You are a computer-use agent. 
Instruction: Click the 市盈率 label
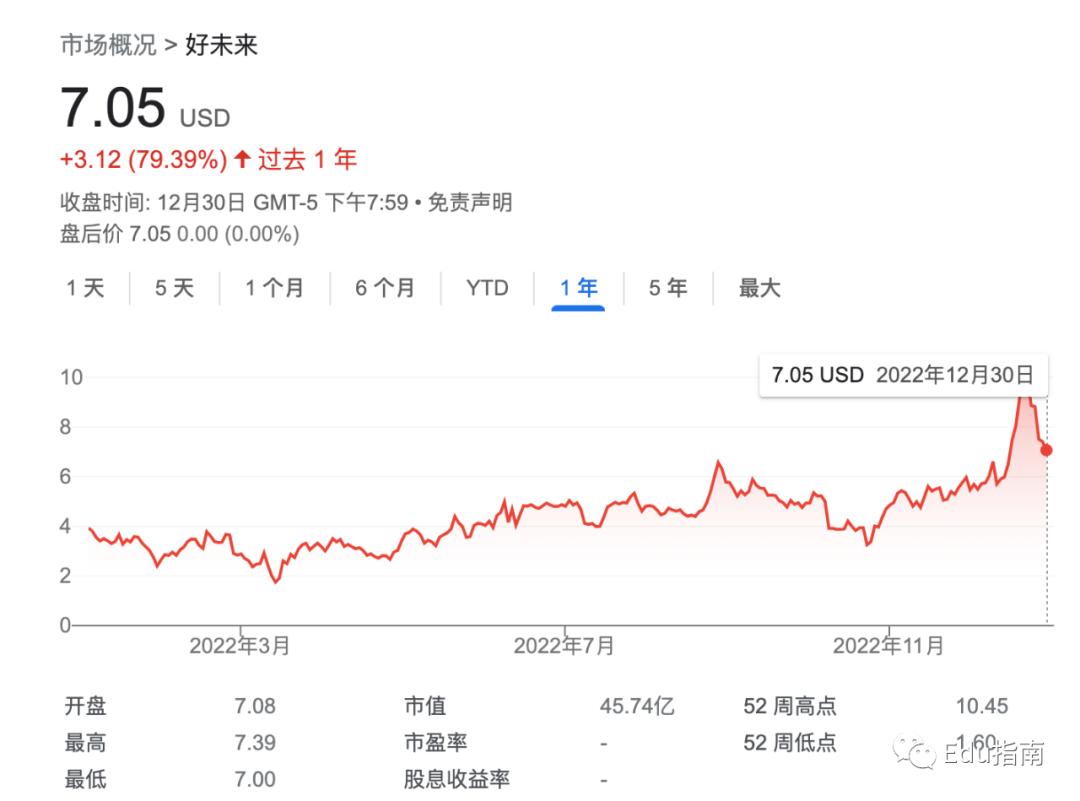(x=436, y=742)
